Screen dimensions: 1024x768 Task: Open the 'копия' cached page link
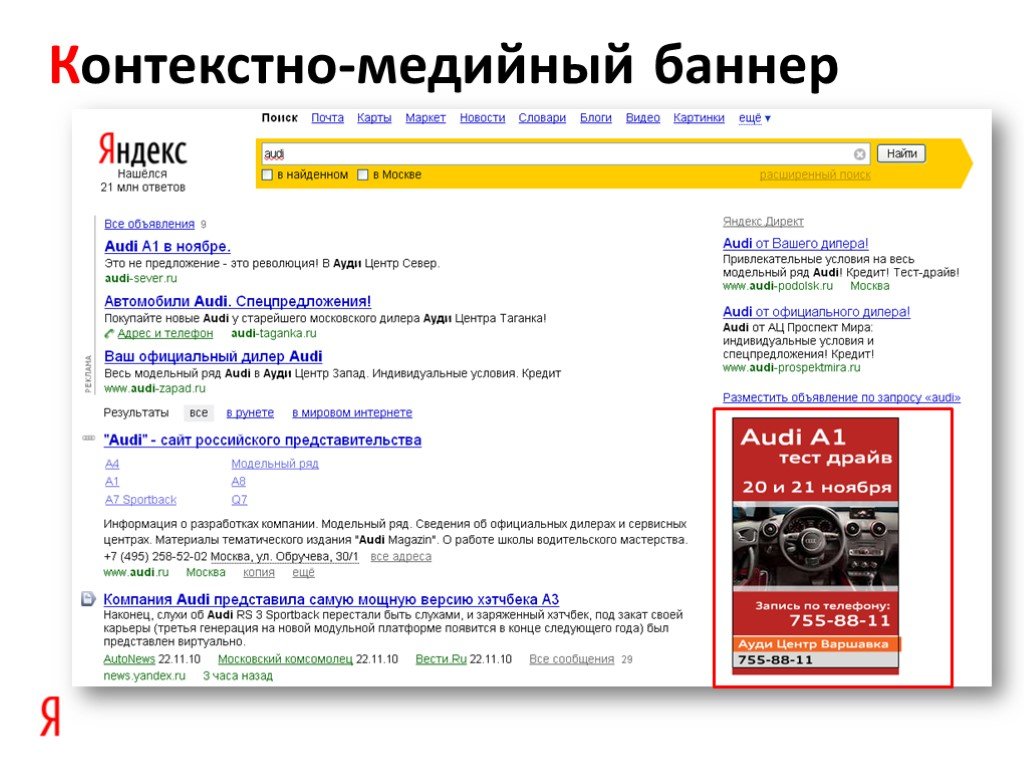coord(259,572)
